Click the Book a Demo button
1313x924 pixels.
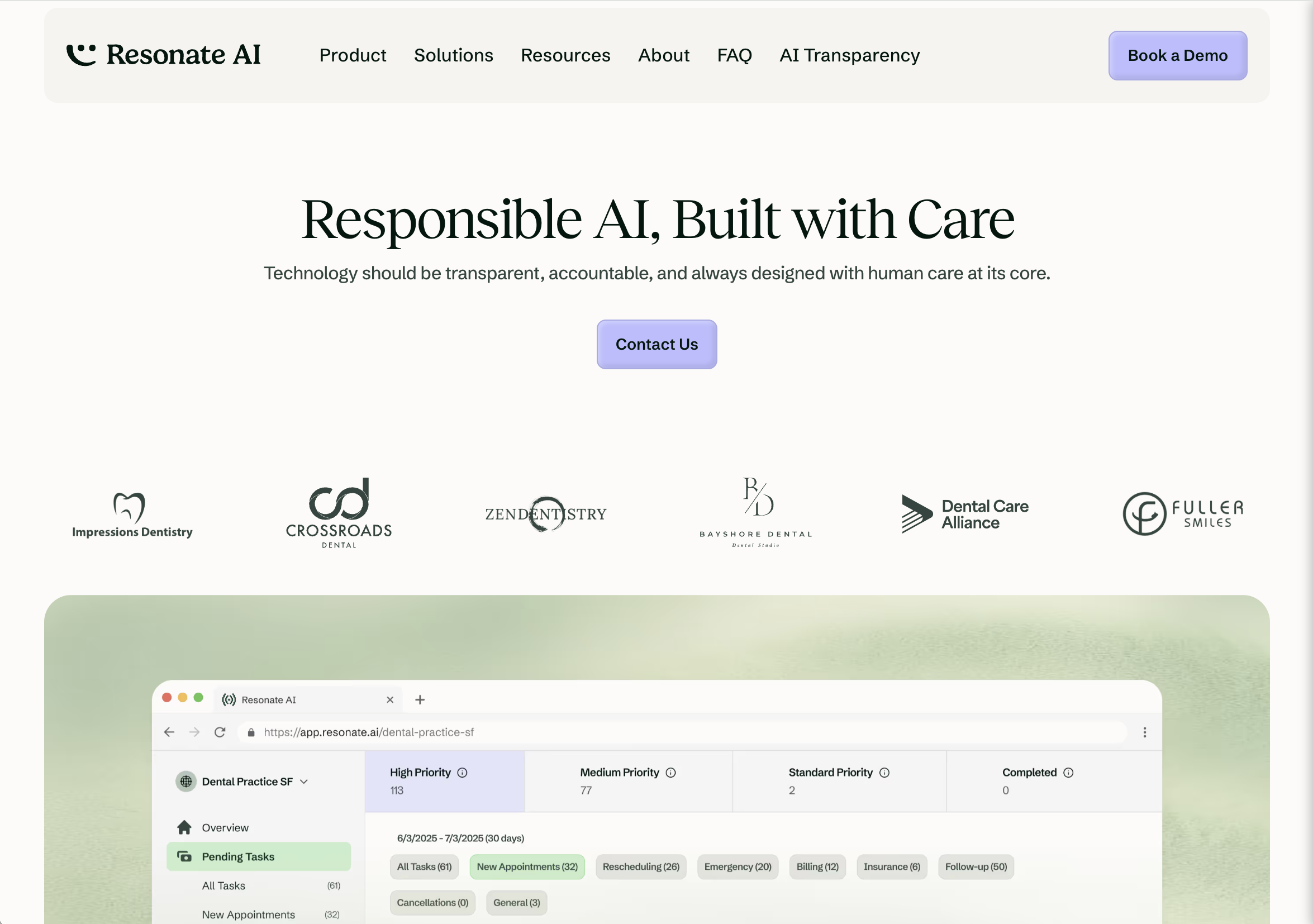coord(1177,55)
